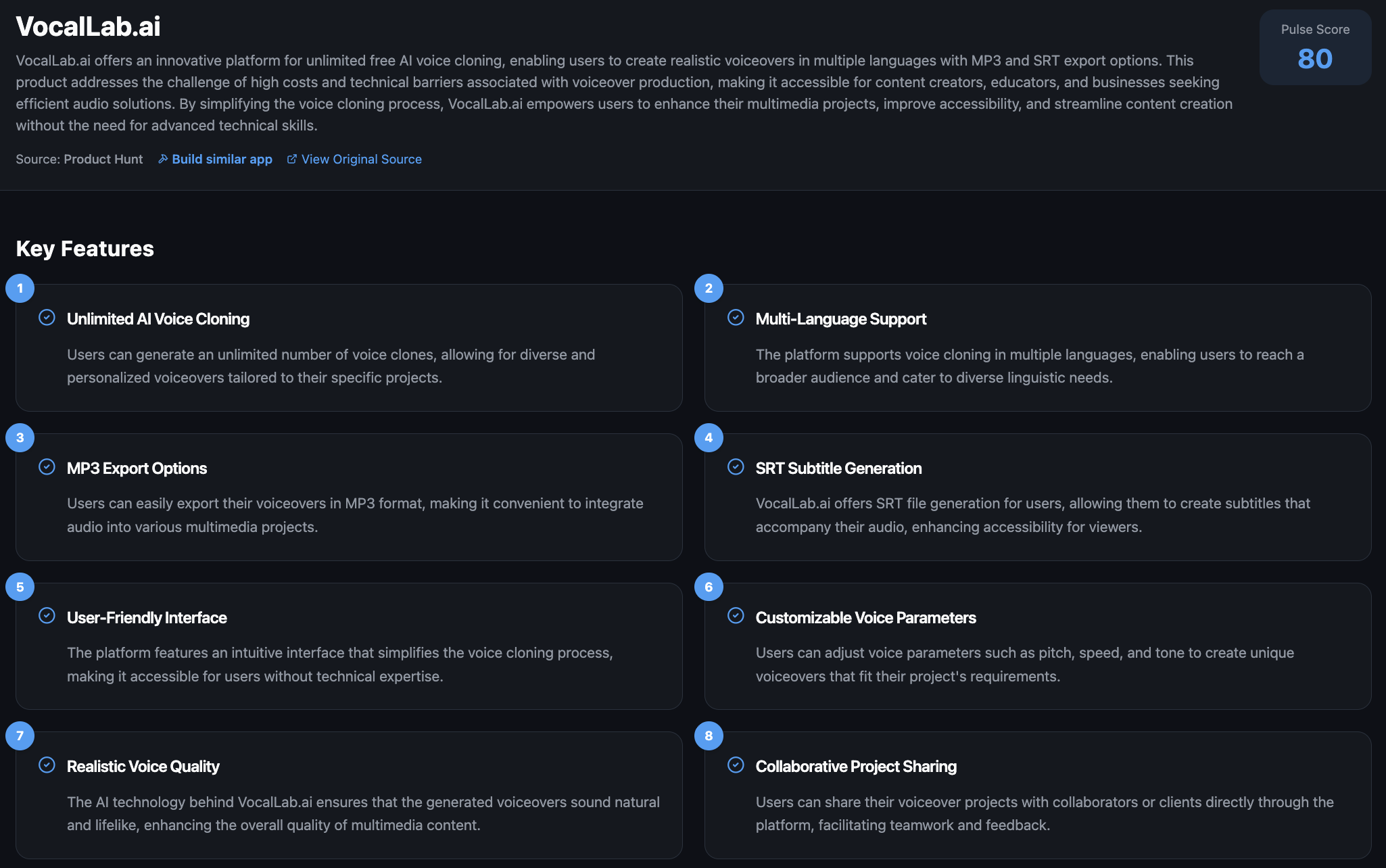Click the Customizable Voice Parameters heading
Viewport: 1386px width, 868px height.
[865, 618]
